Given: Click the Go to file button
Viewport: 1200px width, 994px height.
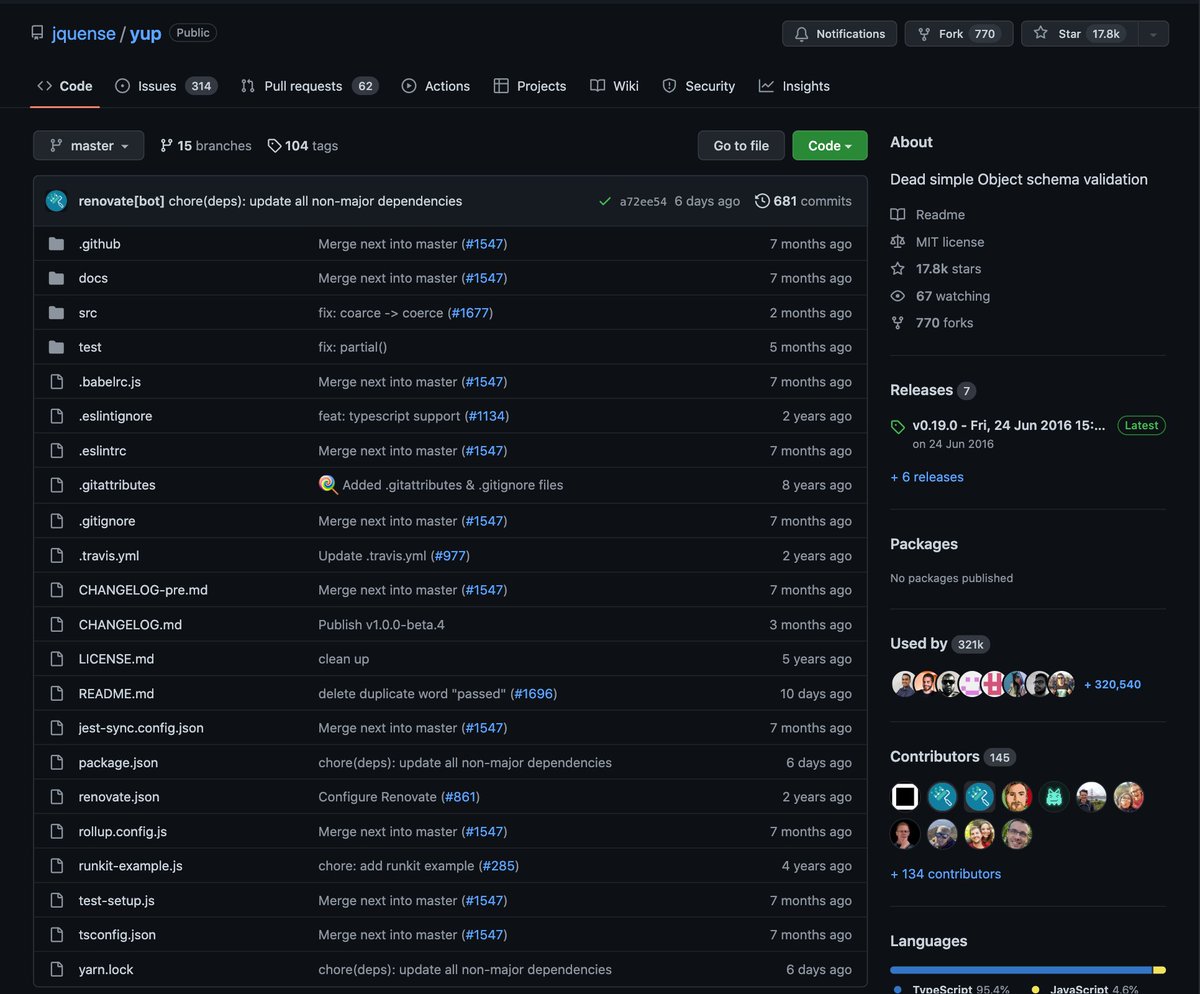Looking at the screenshot, I should coord(741,145).
